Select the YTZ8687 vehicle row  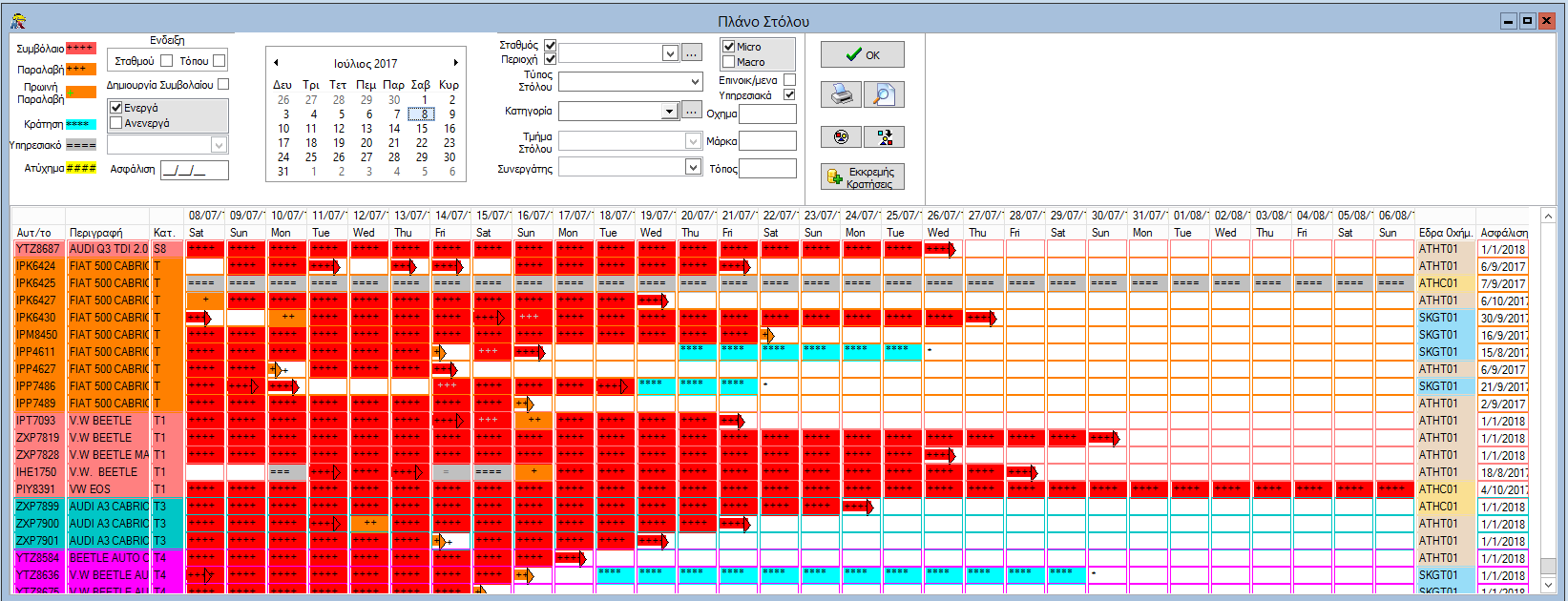[38, 249]
